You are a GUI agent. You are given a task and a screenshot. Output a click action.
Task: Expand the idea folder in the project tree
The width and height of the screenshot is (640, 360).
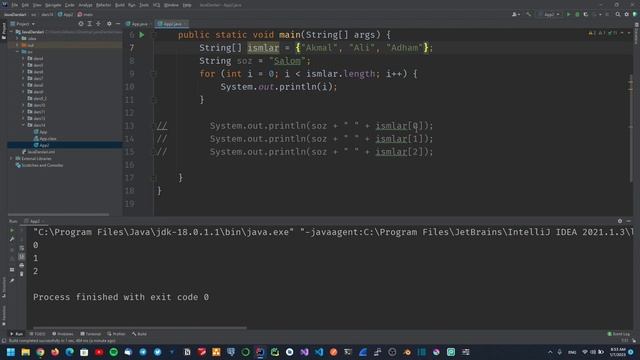[x=17, y=38]
